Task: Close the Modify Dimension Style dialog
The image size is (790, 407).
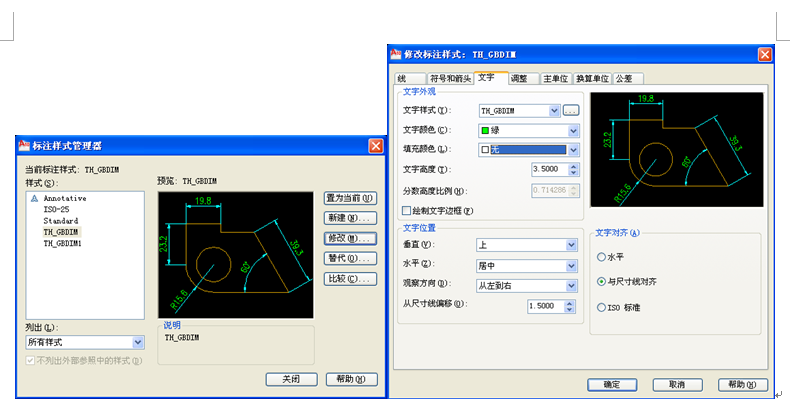Action: [x=764, y=55]
